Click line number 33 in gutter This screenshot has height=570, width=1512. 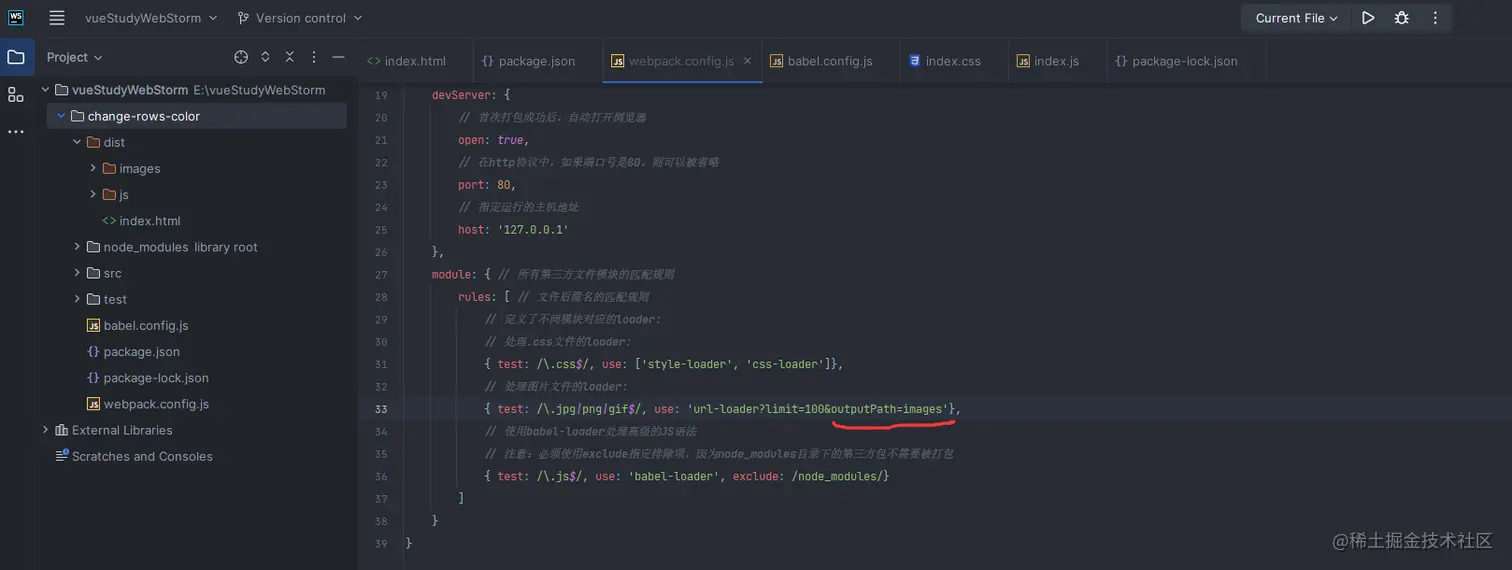380,409
